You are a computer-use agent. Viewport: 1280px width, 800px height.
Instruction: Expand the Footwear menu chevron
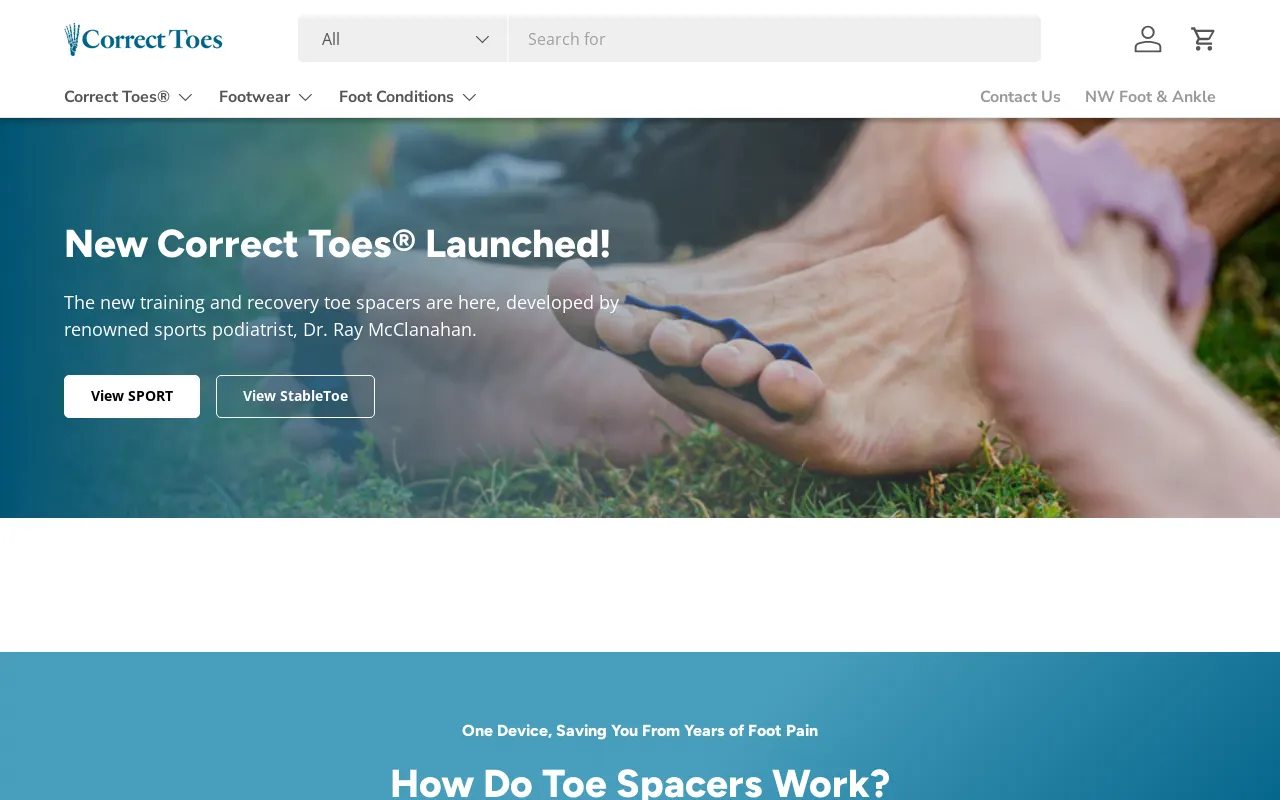click(x=305, y=97)
